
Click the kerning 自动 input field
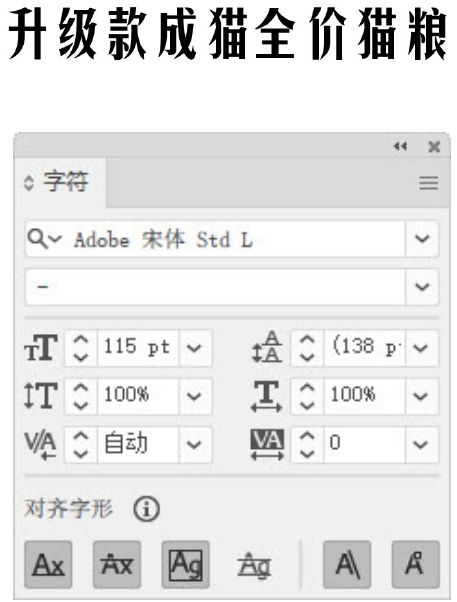pos(138,444)
